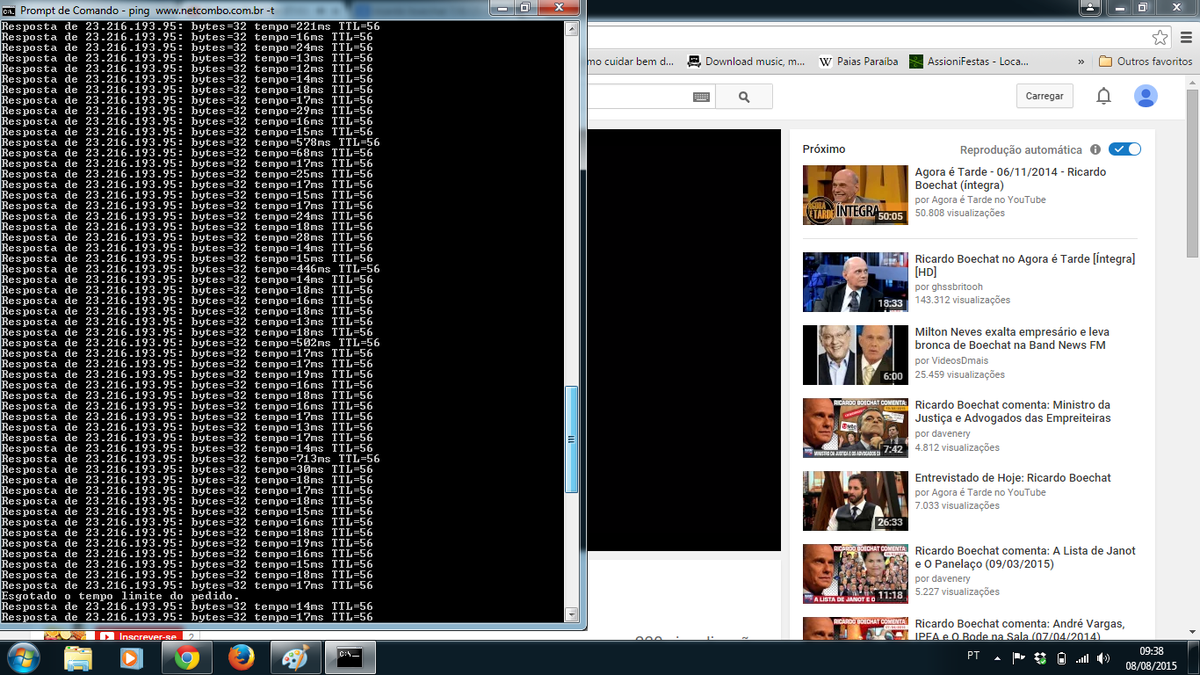Viewport: 1200px width, 675px height.
Task: Open Ricardo Boechat no Agora é Tarde [HD] title
Action: click(1024, 265)
